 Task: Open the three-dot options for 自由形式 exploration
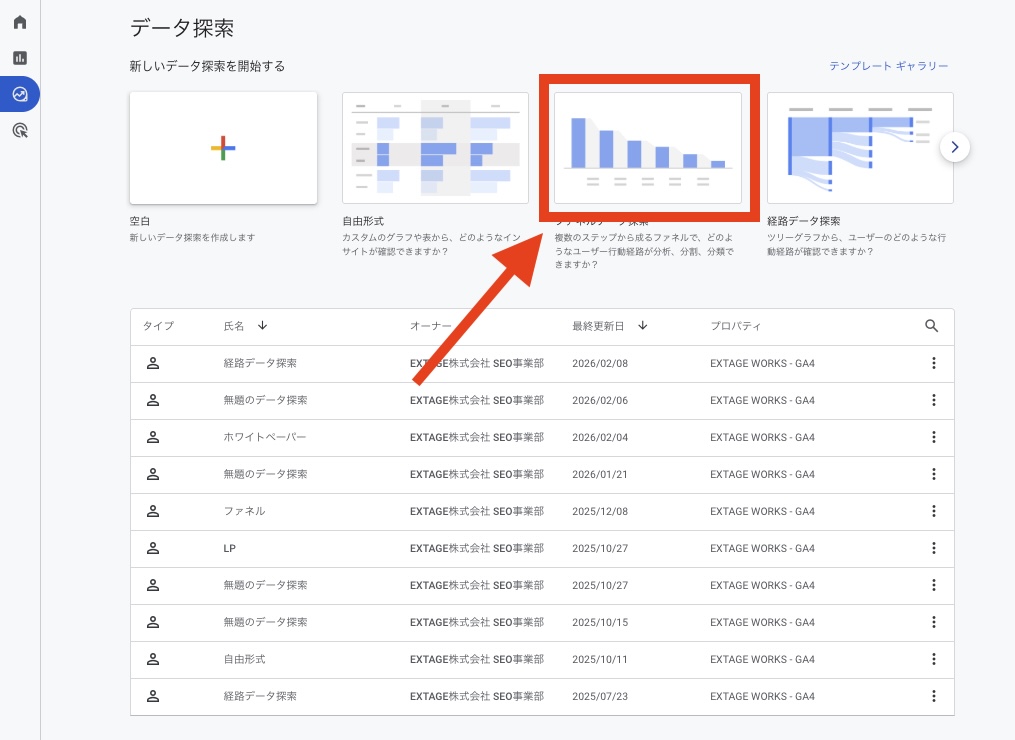(x=934, y=659)
